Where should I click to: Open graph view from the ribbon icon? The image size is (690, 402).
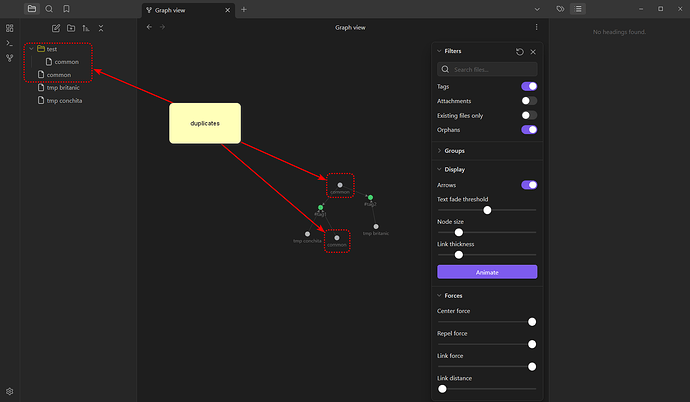point(9,58)
